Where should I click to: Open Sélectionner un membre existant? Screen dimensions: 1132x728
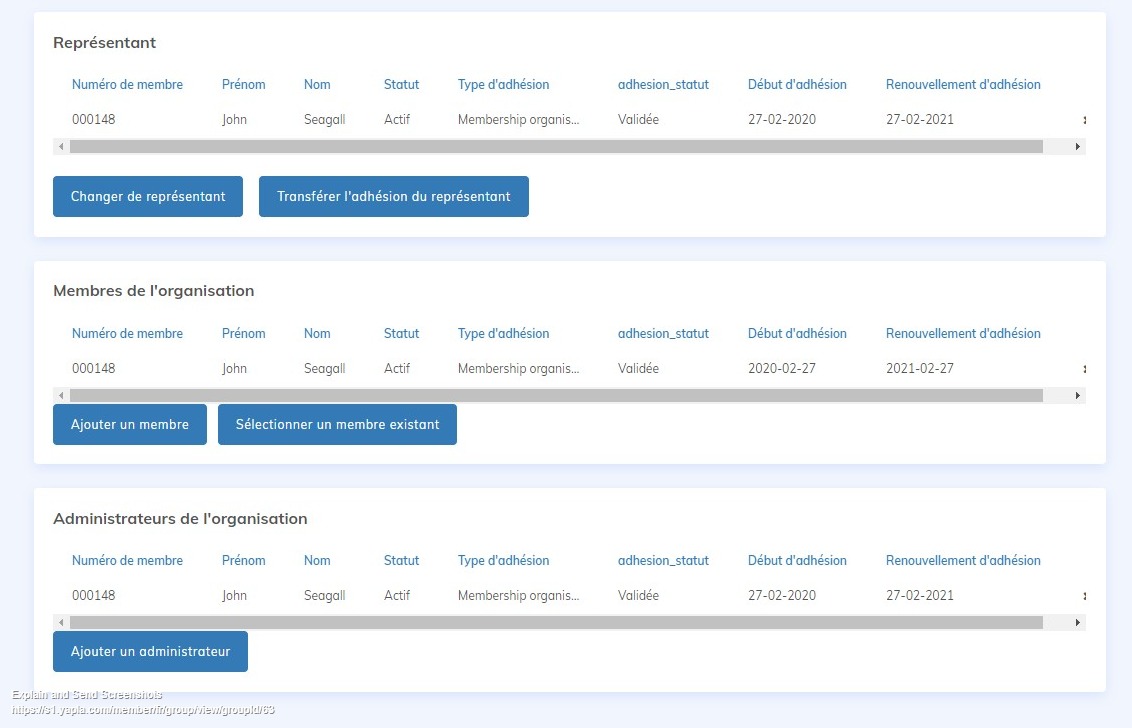tap(337, 425)
